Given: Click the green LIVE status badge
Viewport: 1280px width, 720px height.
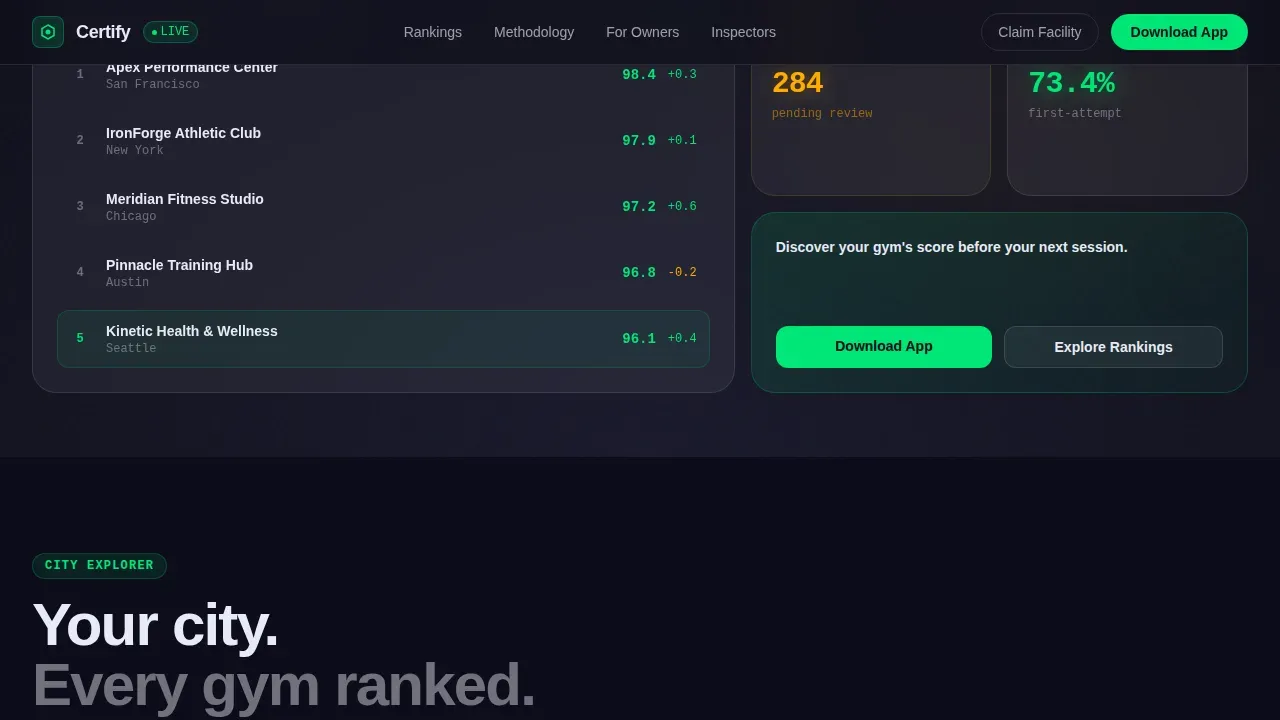Looking at the screenshot, I should (x=170, y=32).
